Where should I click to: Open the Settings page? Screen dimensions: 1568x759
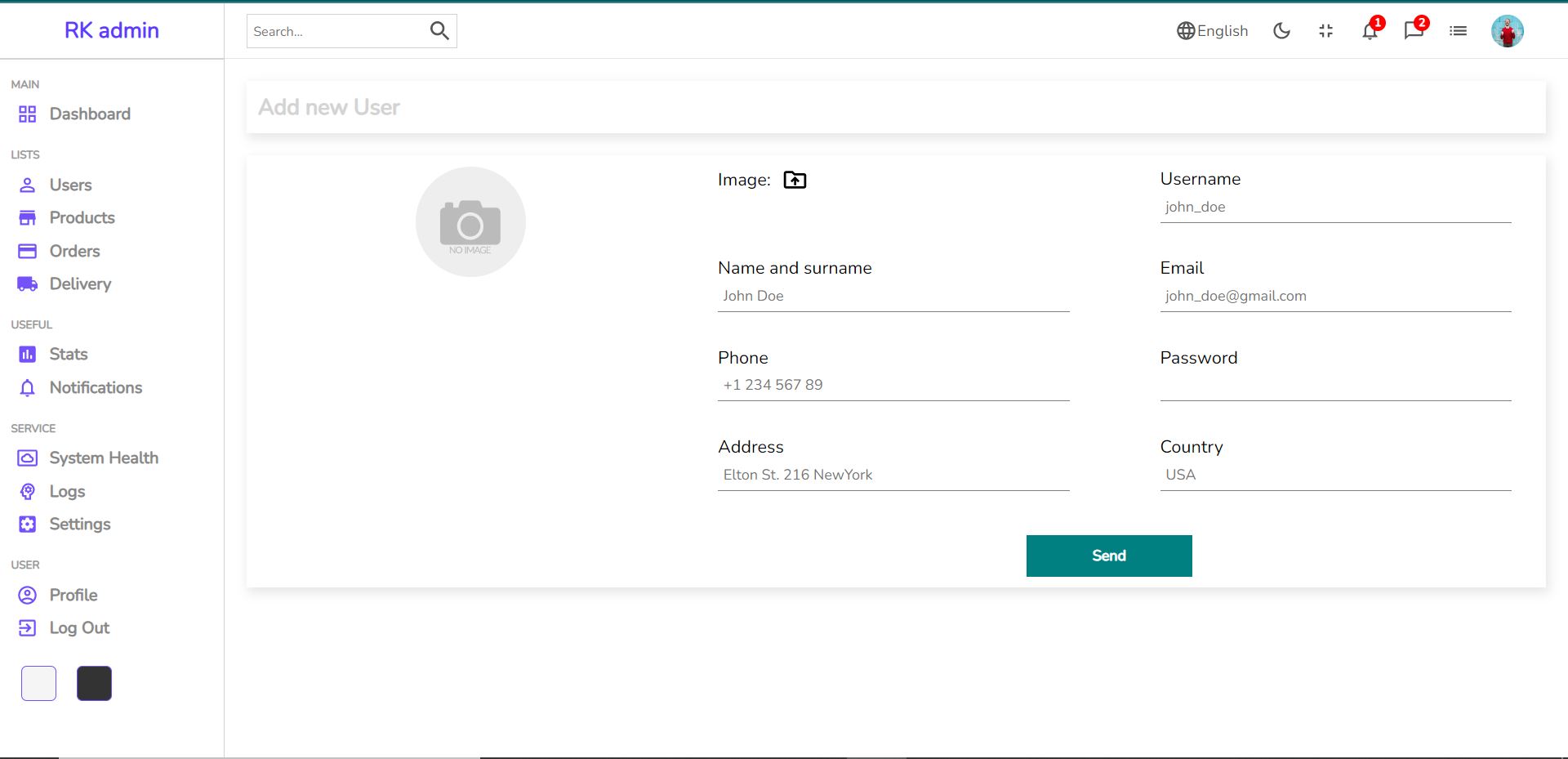79,524
